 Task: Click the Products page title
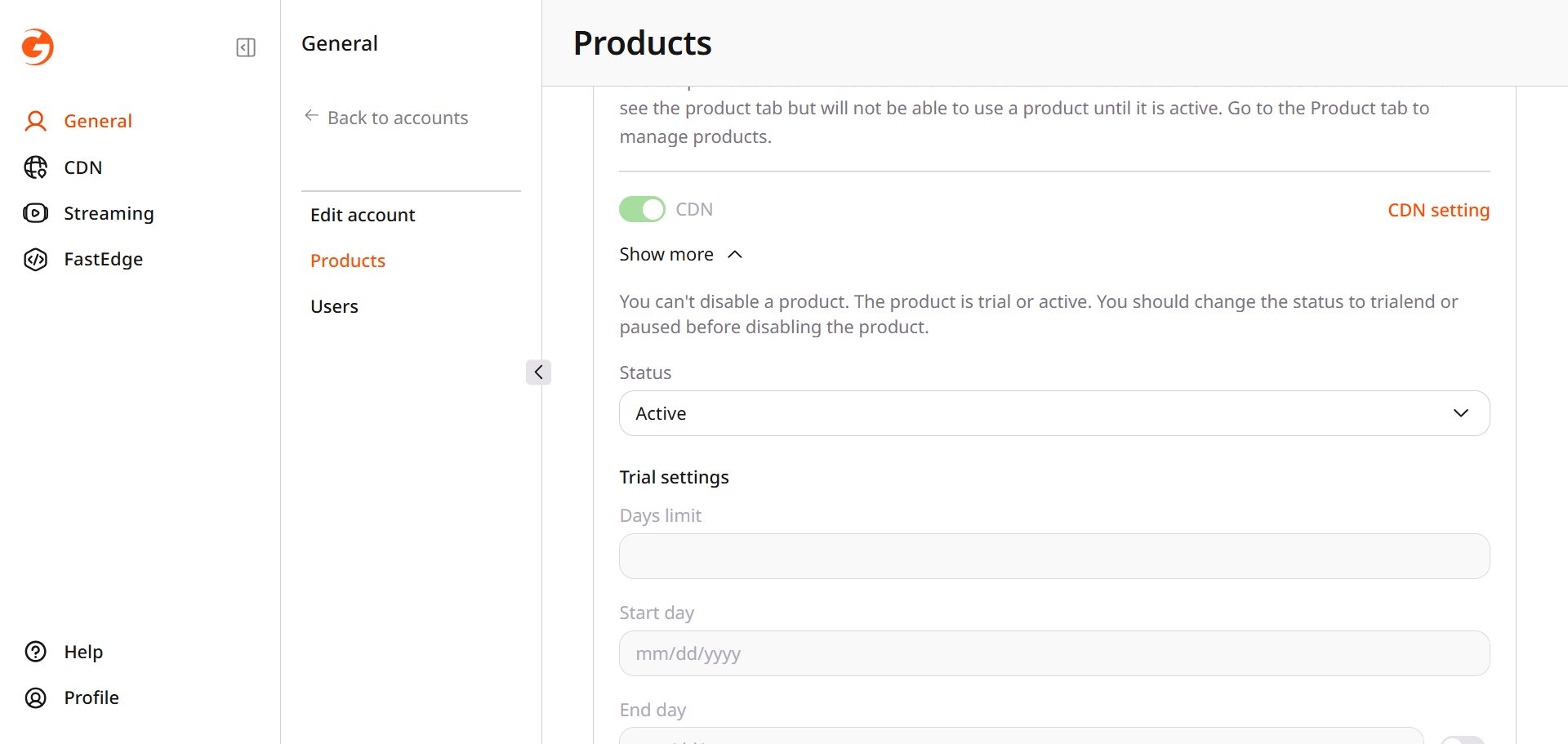pos(643,43)
